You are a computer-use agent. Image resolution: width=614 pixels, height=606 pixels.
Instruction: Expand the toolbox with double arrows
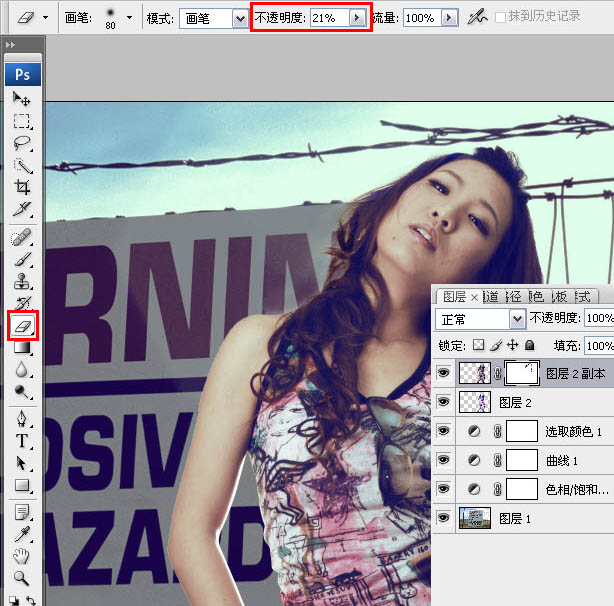coord(11,45)
